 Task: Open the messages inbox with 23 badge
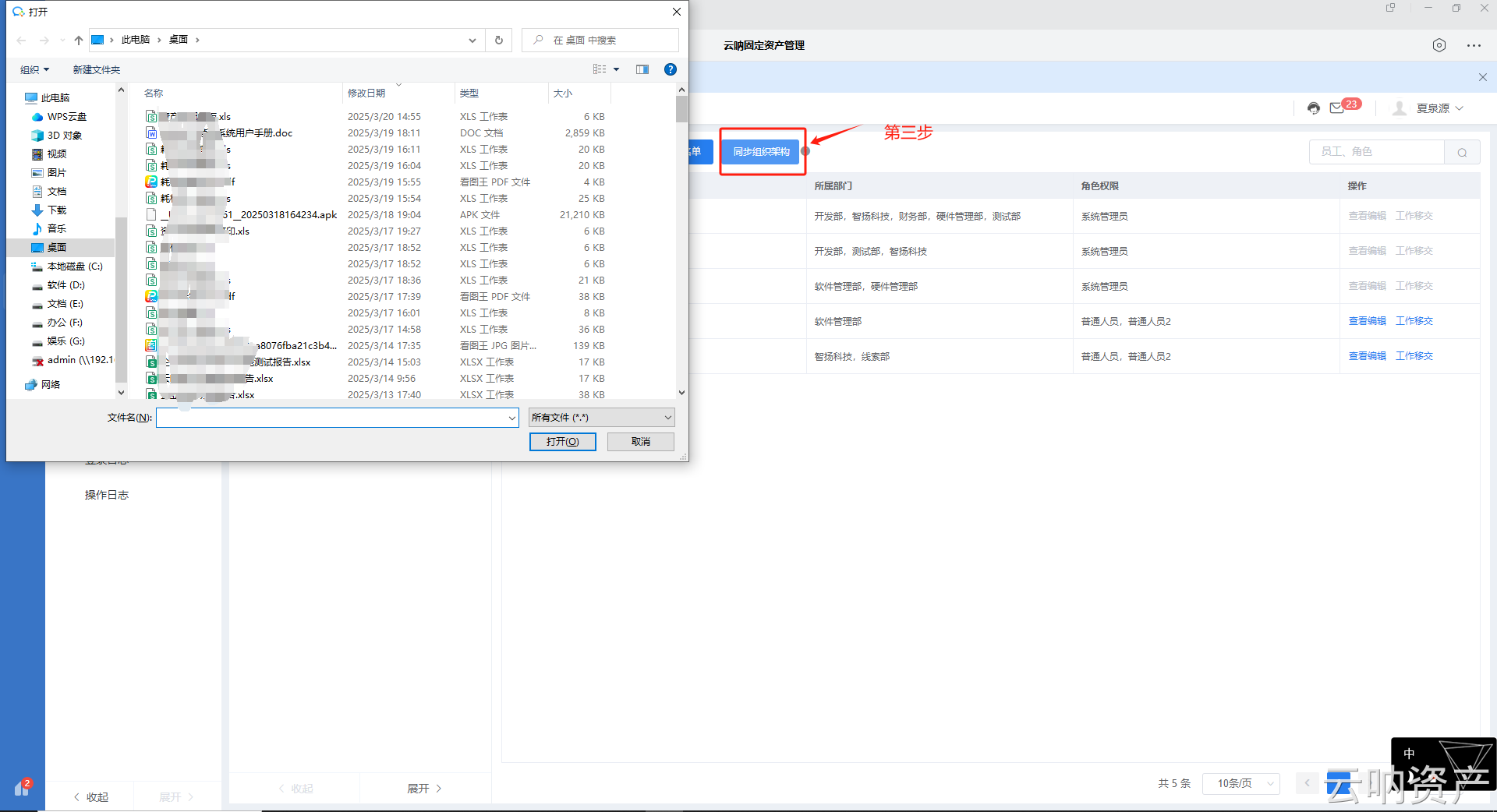(x=1338, y=108)
